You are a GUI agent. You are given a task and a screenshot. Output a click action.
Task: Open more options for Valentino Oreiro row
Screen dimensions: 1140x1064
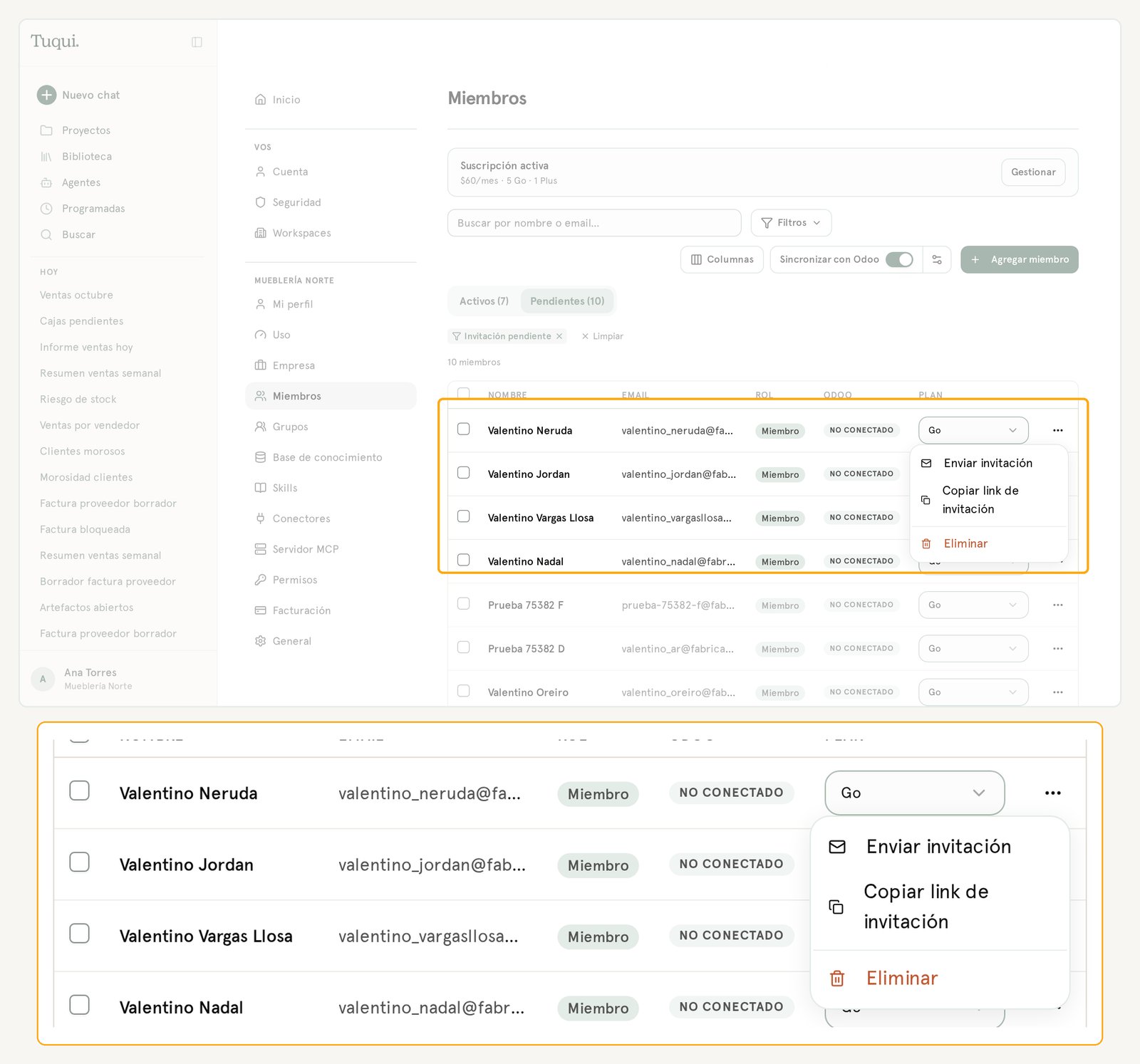coord(1058,692)
